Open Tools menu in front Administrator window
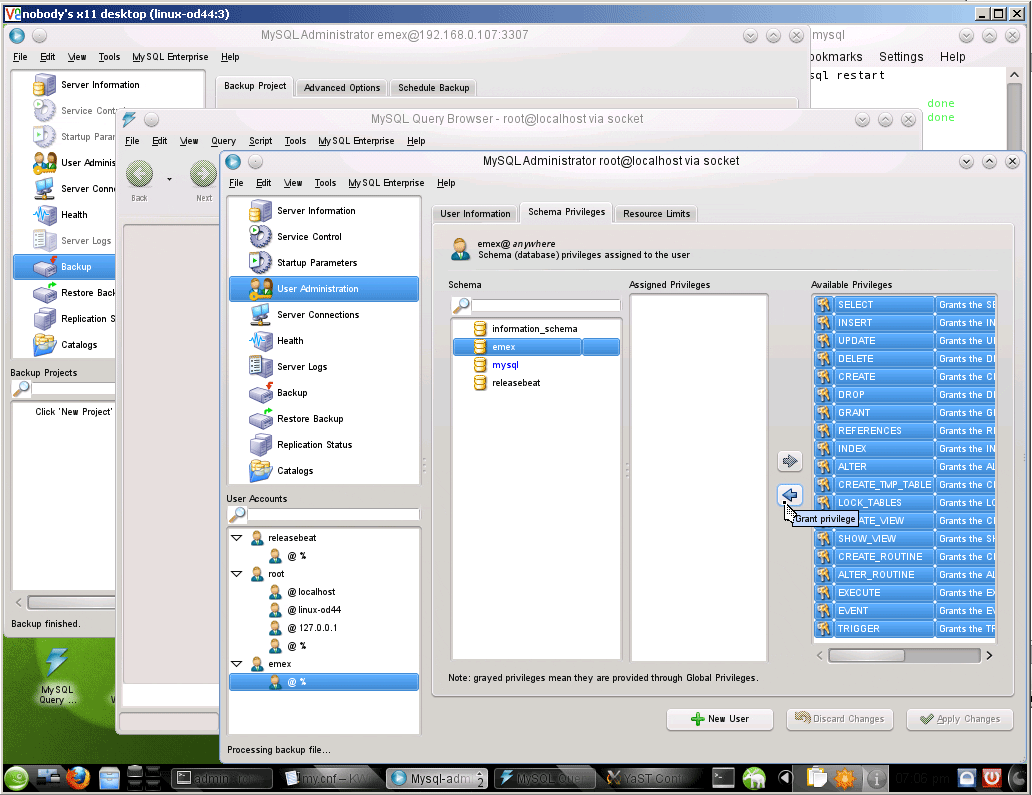 pyautogui.click(x=325, y=183)
